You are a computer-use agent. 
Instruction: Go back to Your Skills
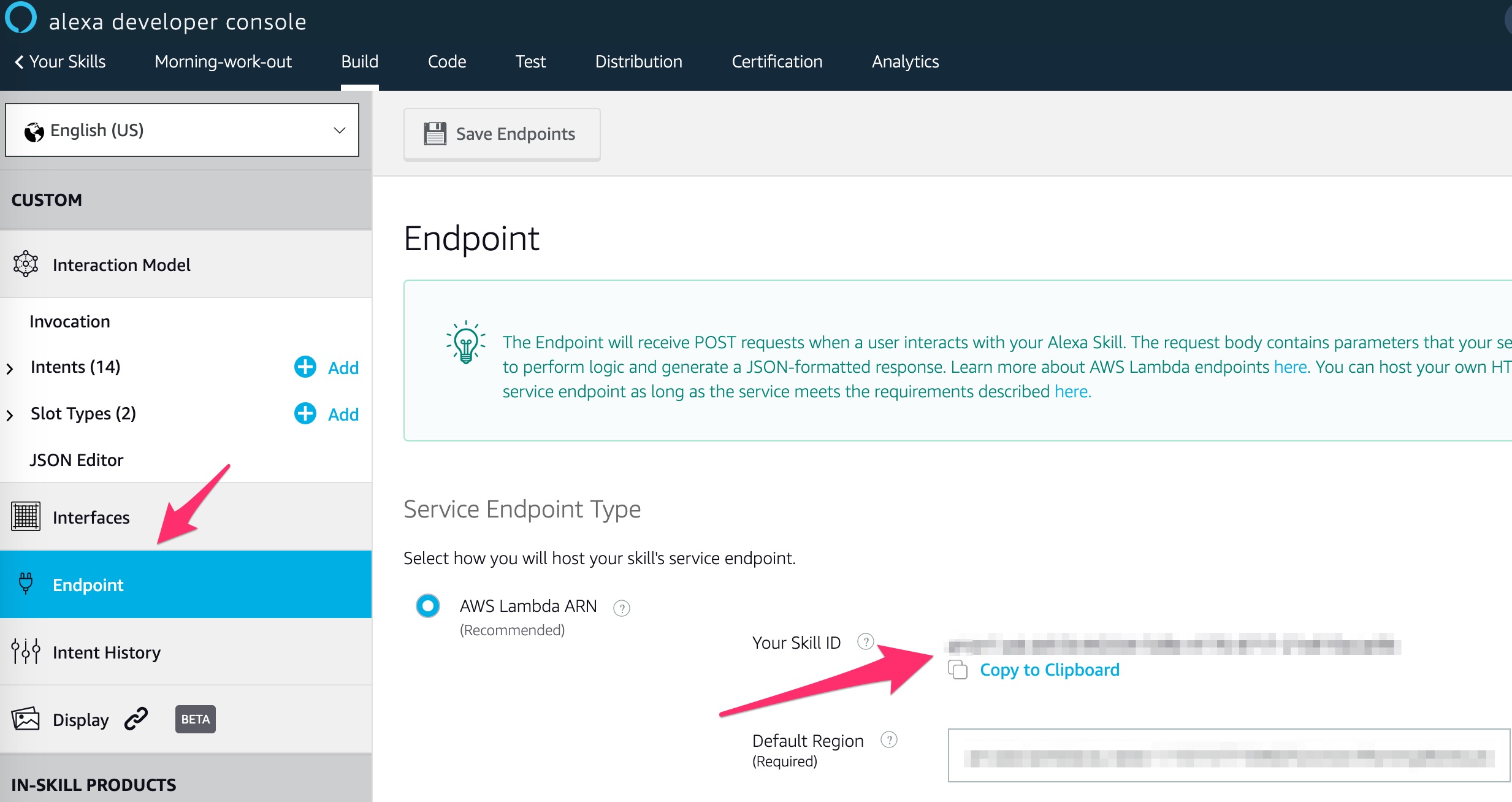[60, 61]
